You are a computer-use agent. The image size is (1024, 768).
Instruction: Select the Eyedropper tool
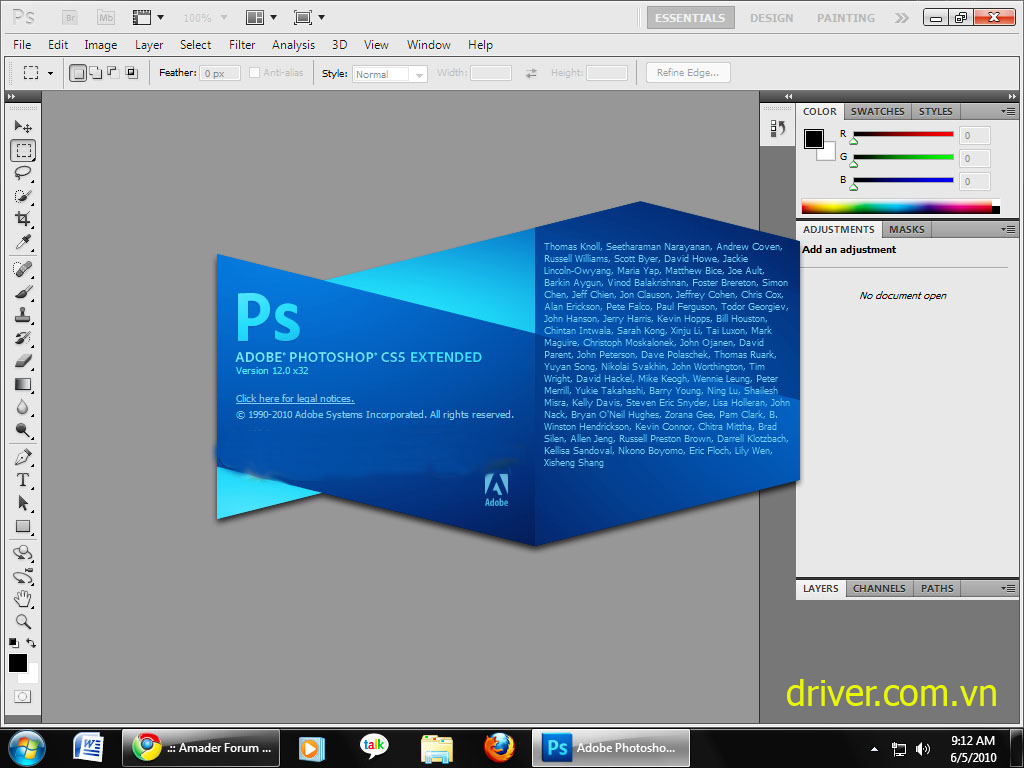[x=23, y=243]
